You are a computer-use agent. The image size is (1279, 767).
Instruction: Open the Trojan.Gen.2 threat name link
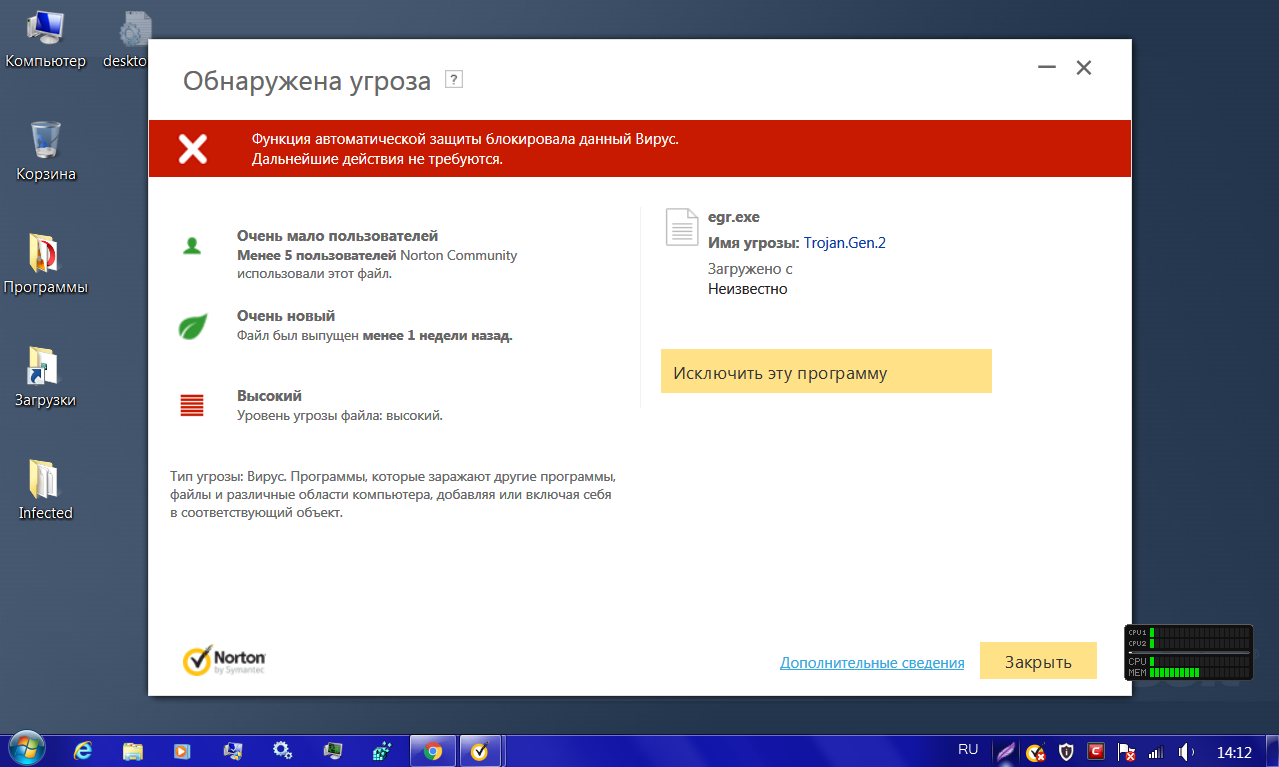(x=845, y=243)
